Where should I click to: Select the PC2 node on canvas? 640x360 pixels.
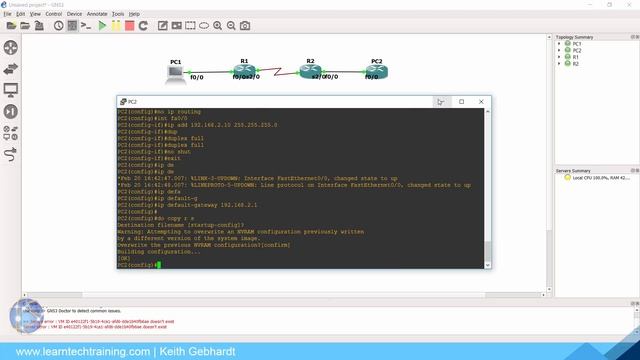point(376,71)
